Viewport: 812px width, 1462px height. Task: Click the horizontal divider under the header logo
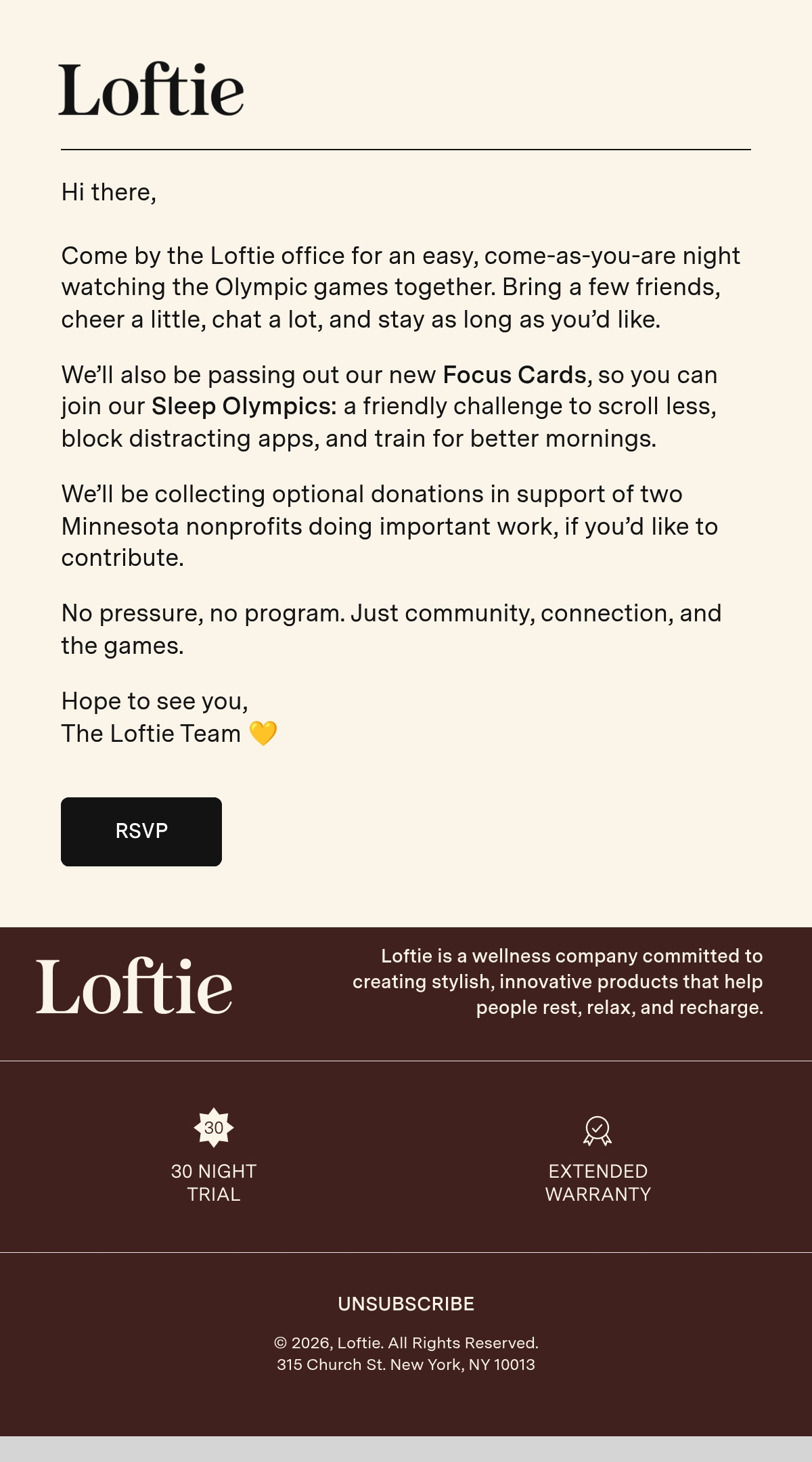[406, 149]
